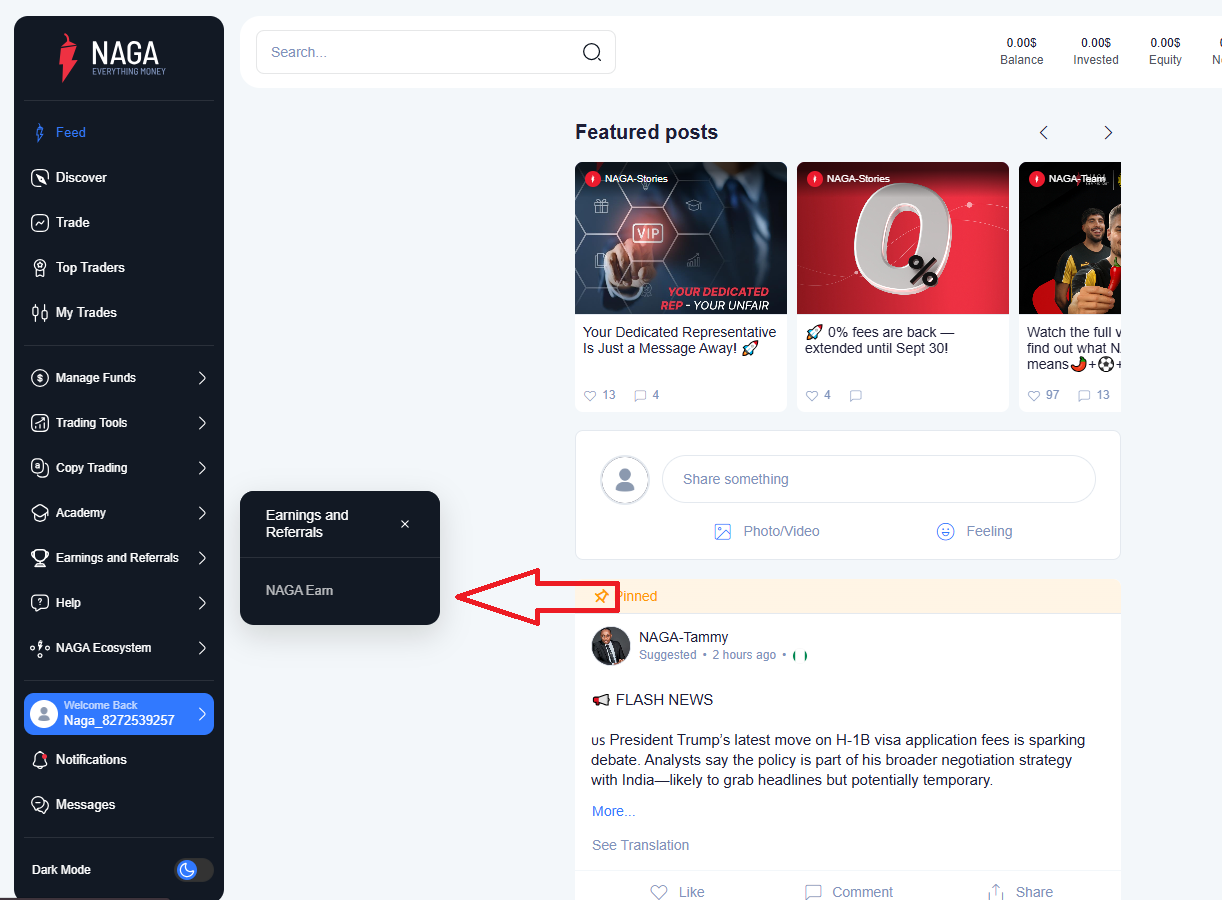
Task: Click the Share something input box
Action: [879, 479]
